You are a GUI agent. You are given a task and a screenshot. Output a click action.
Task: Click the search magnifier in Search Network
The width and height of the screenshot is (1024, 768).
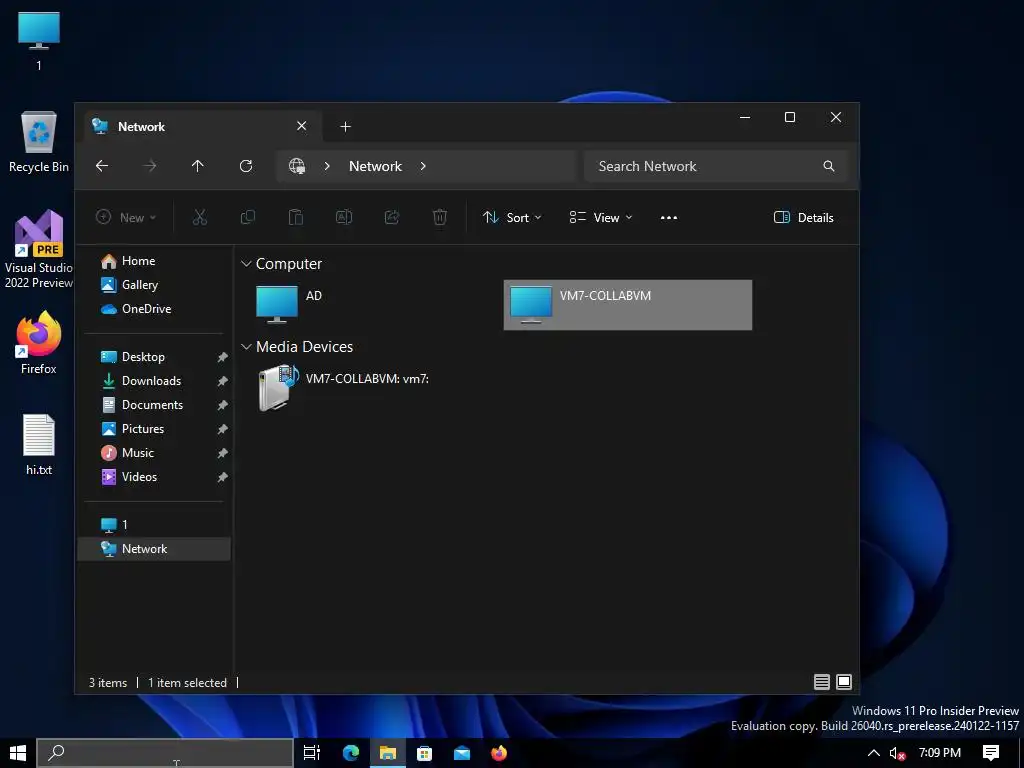coord(829,166)
